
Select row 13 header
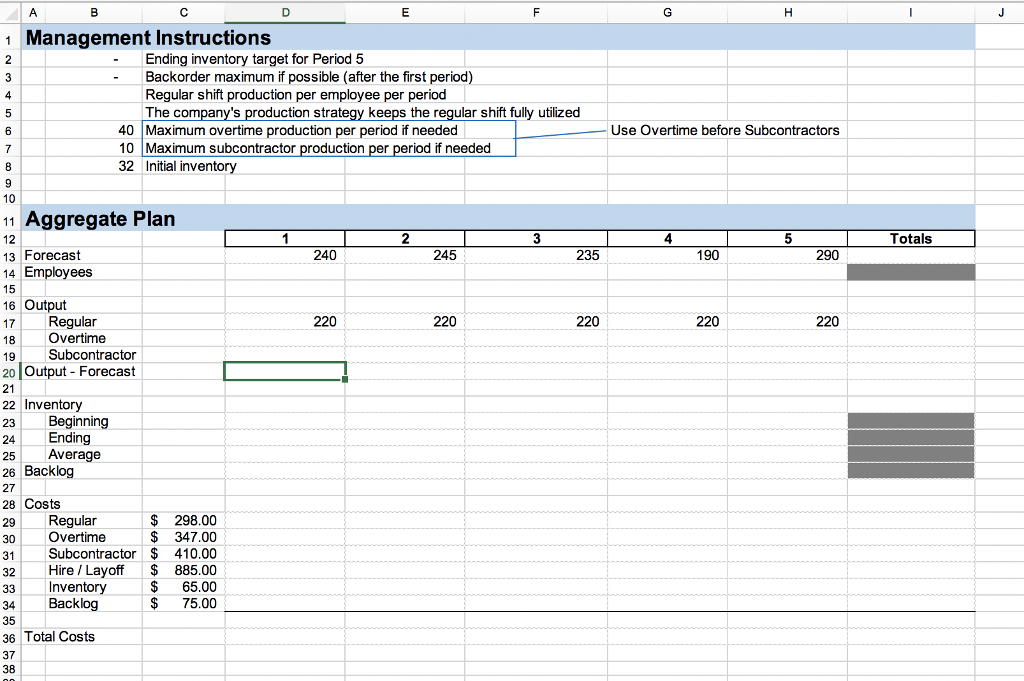click(9, 255)
